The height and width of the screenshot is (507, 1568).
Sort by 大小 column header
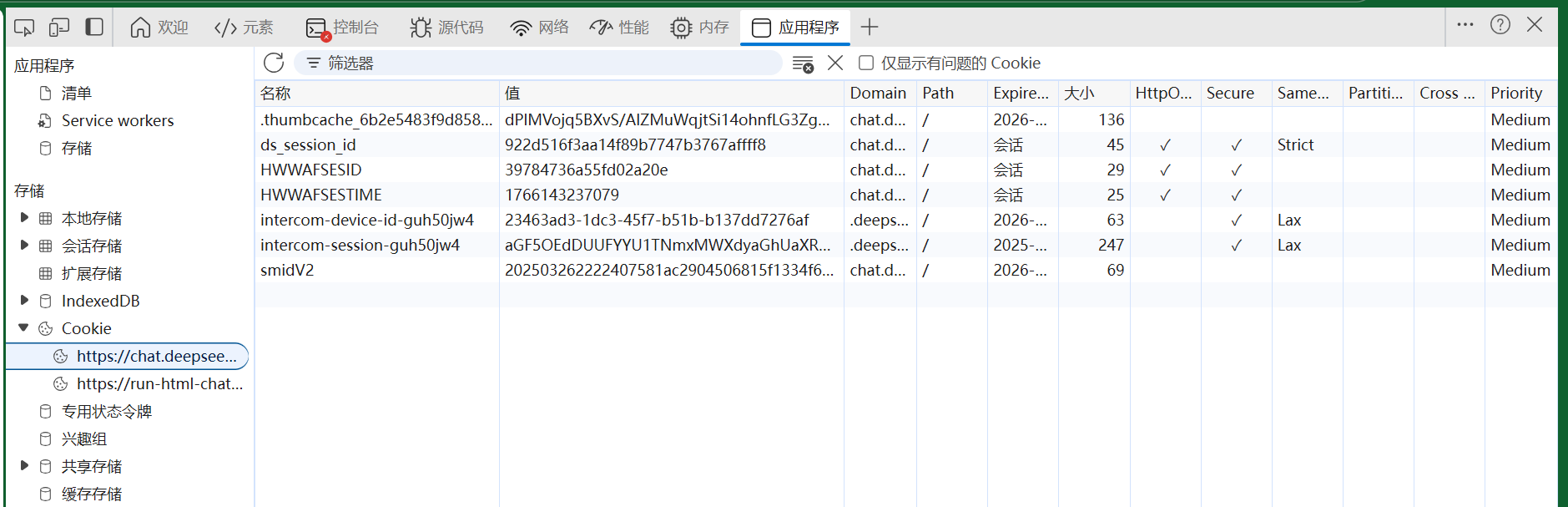(x=1094, y=93)
